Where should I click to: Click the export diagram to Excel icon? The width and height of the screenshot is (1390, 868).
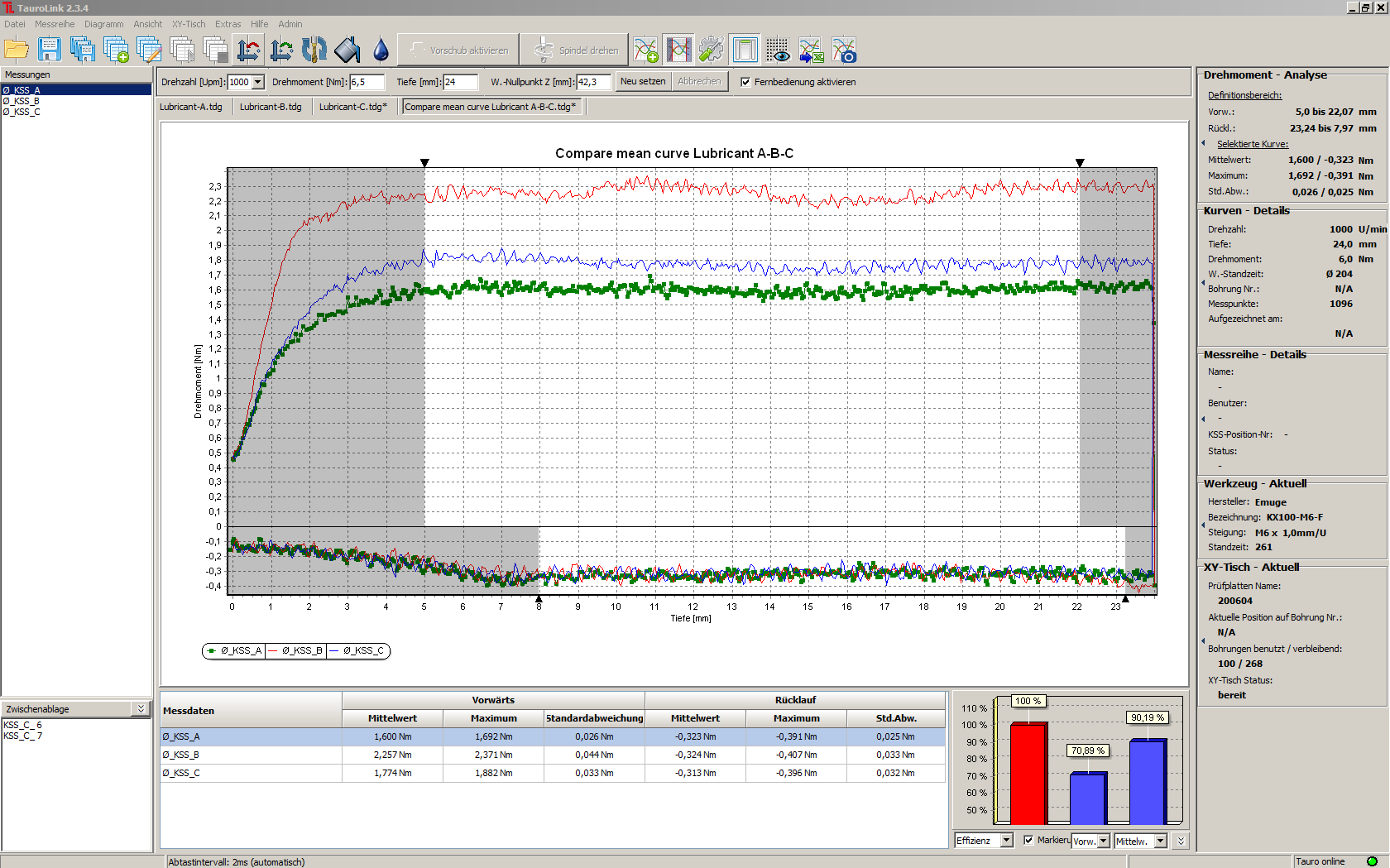811,50
